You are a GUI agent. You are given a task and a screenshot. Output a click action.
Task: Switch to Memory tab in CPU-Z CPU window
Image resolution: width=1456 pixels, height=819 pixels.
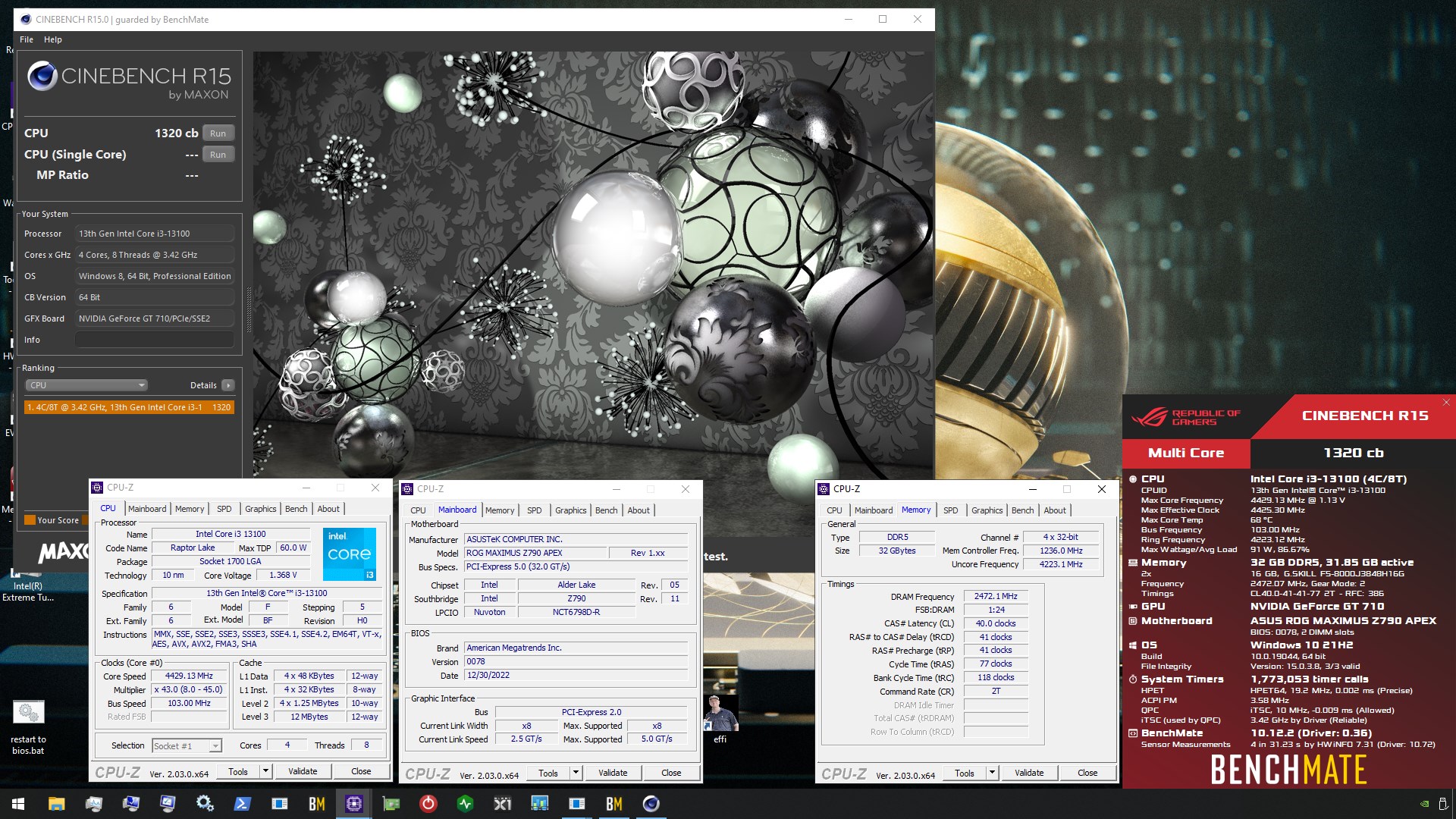[x=190, y=509]
